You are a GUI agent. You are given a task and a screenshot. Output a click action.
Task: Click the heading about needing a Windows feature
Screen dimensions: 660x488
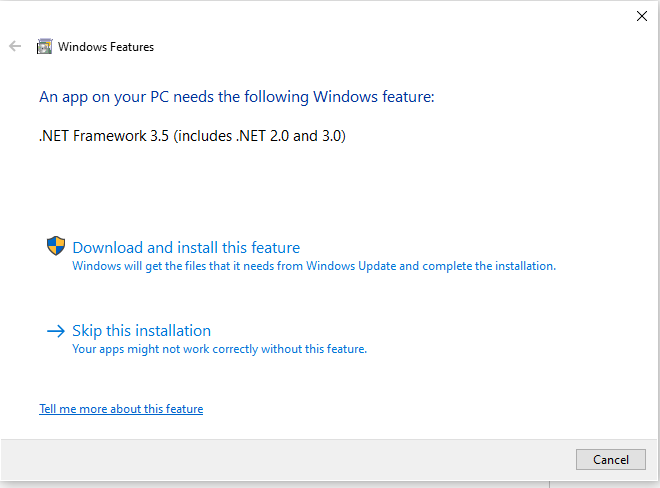[x=237, y=97]
